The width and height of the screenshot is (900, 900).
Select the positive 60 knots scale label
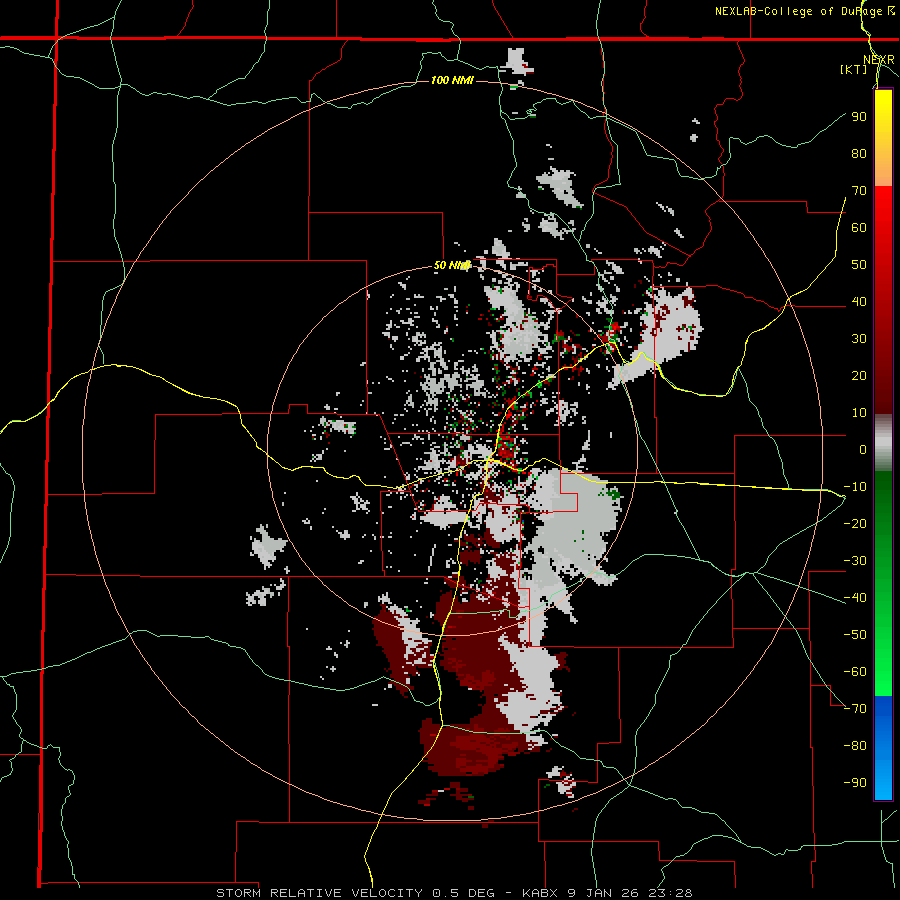coord(859,228)
